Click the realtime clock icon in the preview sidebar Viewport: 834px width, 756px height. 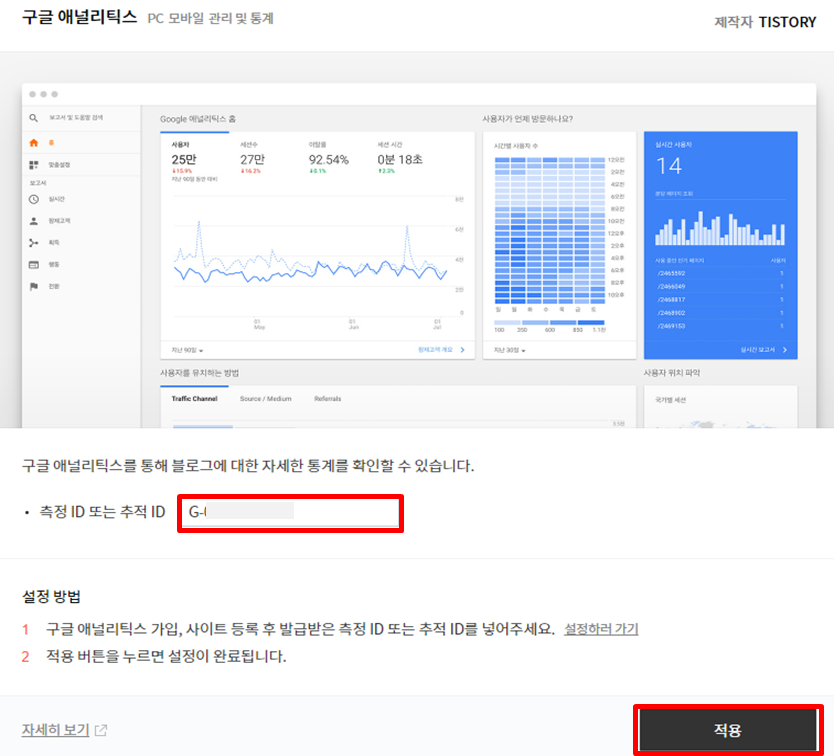point(34,199)
